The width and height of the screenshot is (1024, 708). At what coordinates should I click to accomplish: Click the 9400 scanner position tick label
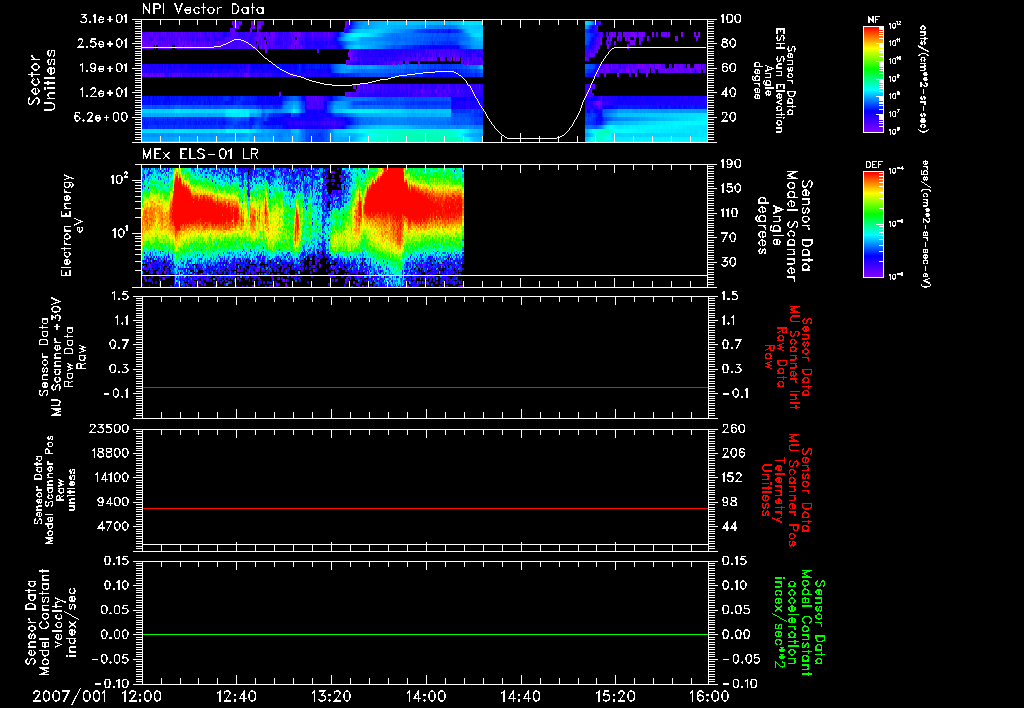[114, 502]
